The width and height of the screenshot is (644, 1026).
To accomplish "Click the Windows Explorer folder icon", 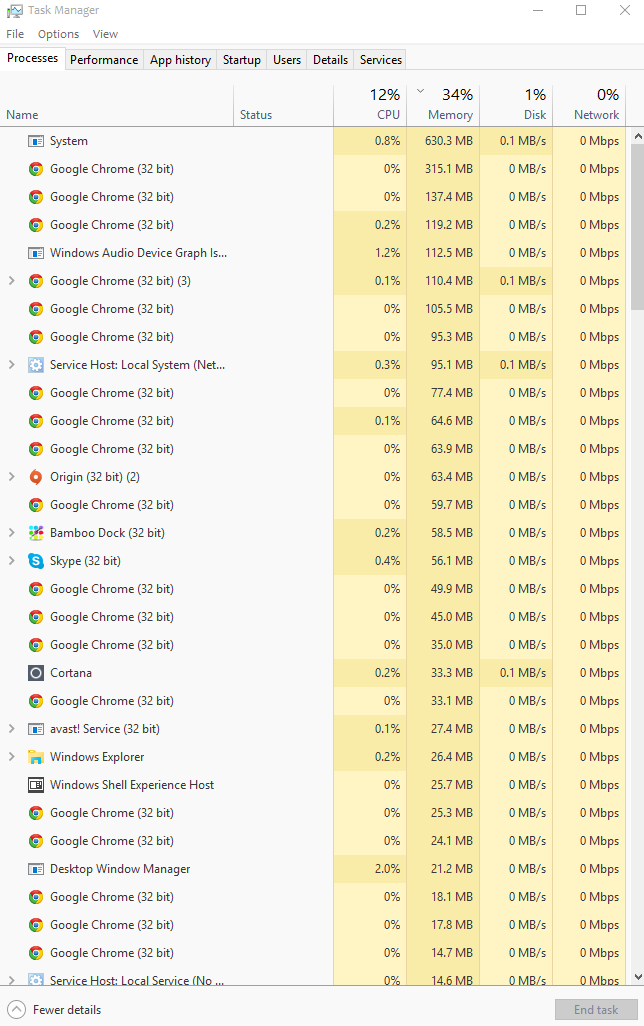I will [x=36, y=757].
